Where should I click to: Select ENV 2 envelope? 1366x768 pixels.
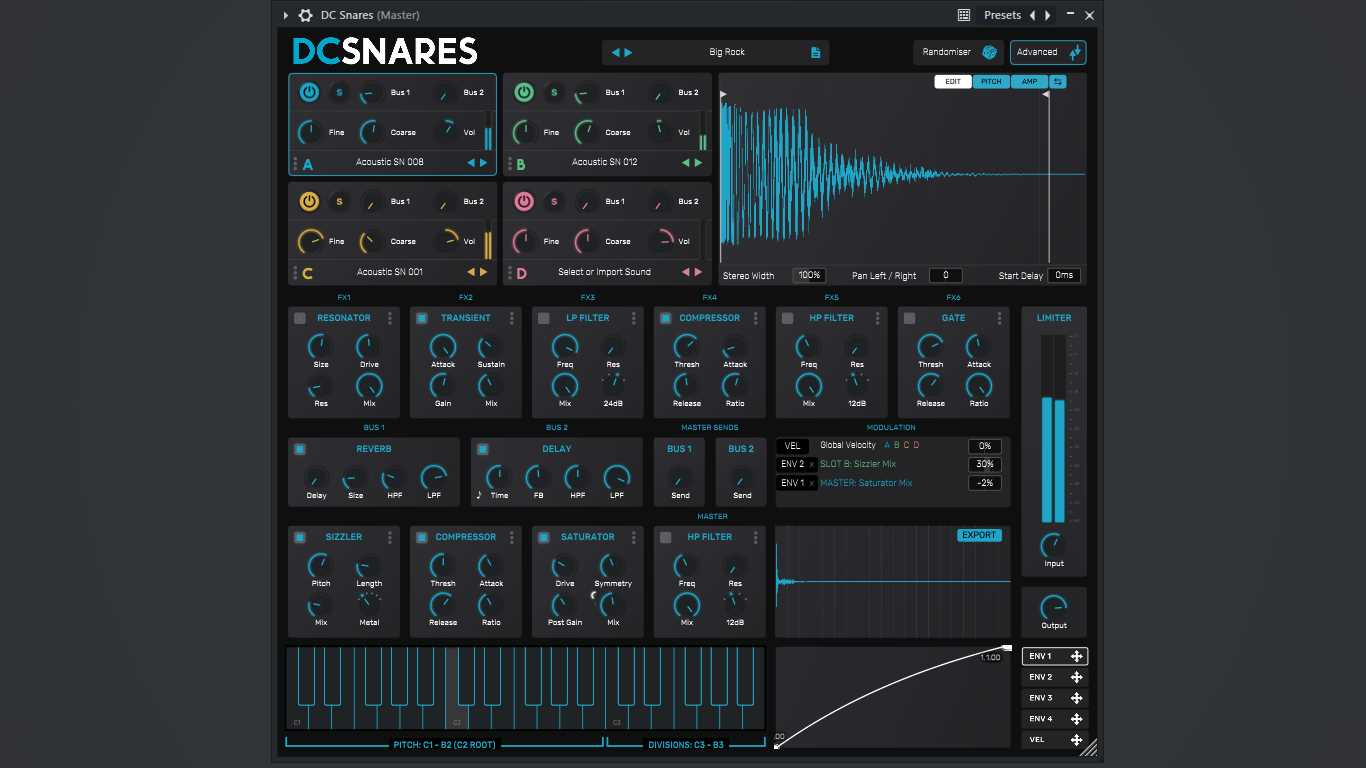[x=1055, y=678]
